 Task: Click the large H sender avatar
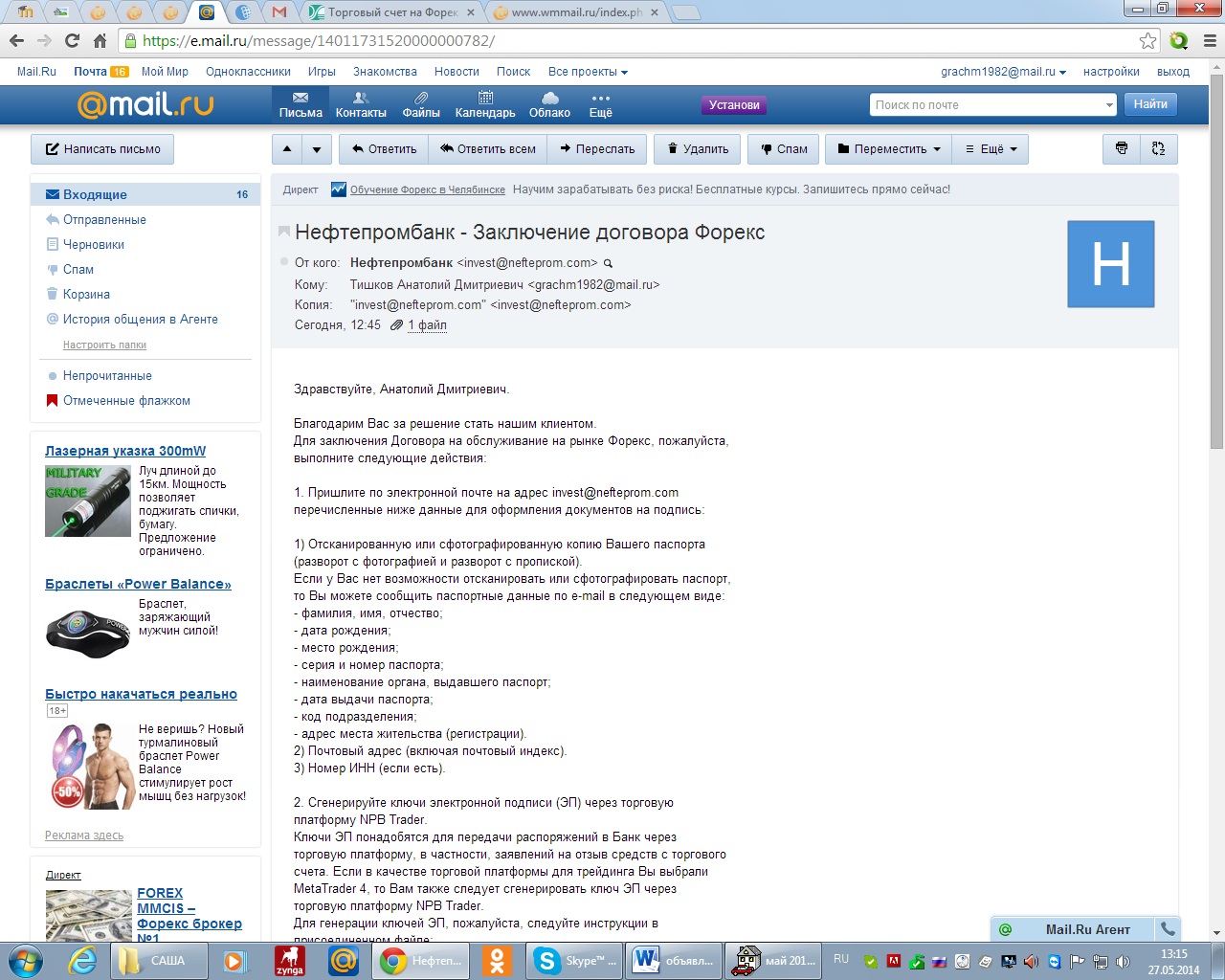coord(1111,264)
